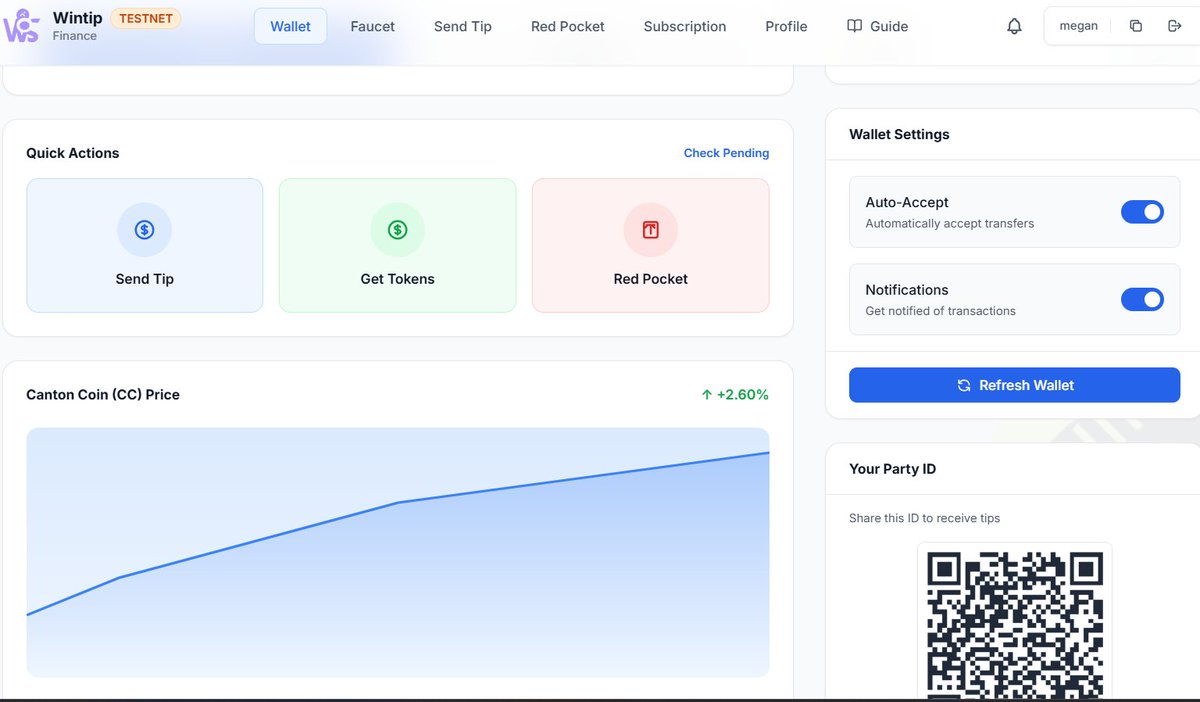The height and width of the screenshot is (702, 1200).
Task: Go to the Faucet tab
Action: point(373,26)
